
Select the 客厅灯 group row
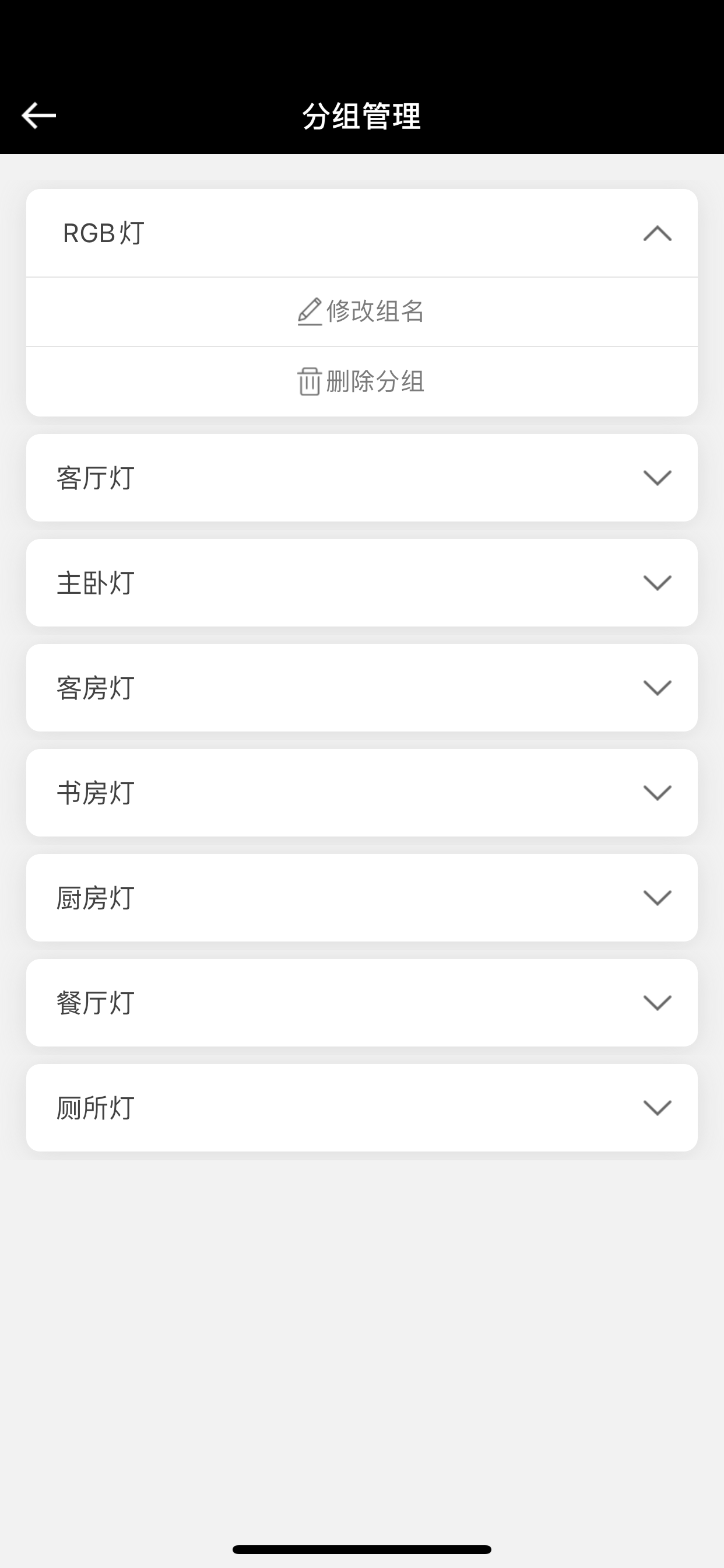coord(362,478)
